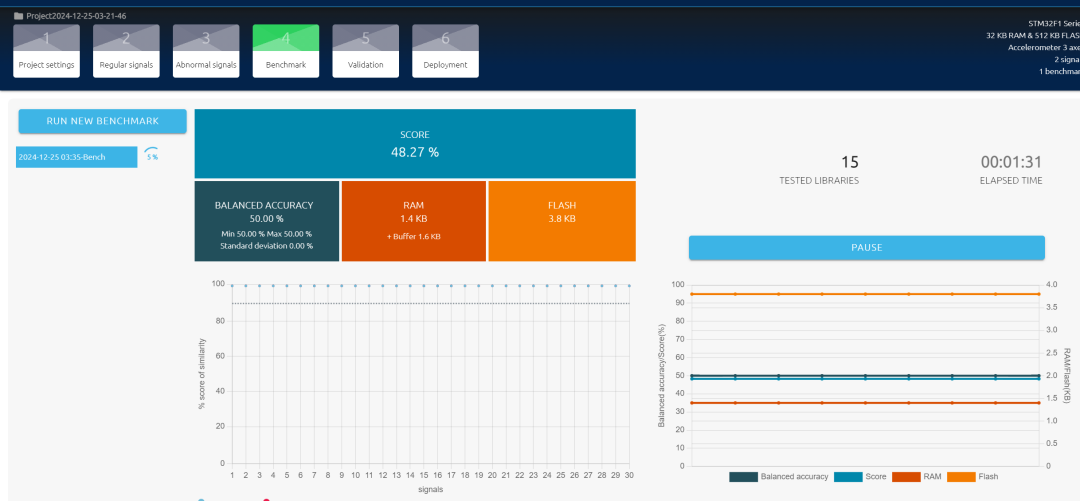Click the Balanced Accuracy tile
Screen dimensions: 1080x501
point(266,220)
